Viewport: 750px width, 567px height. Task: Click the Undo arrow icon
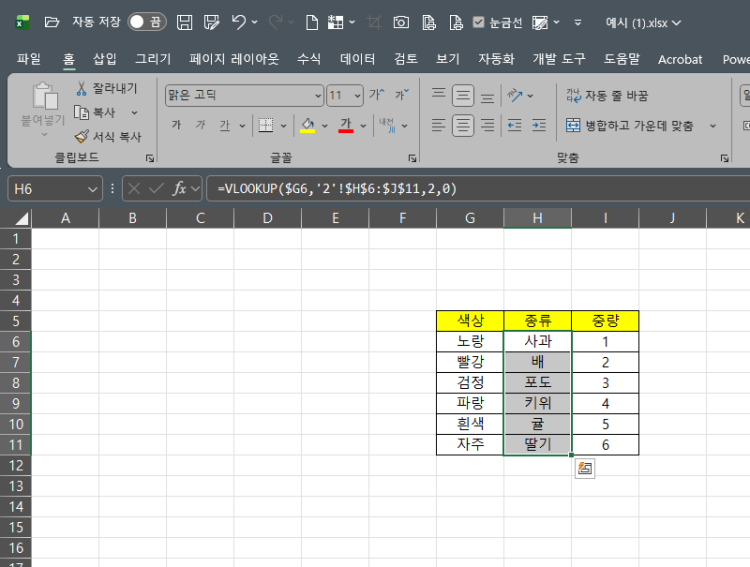[x=238, y=22]
